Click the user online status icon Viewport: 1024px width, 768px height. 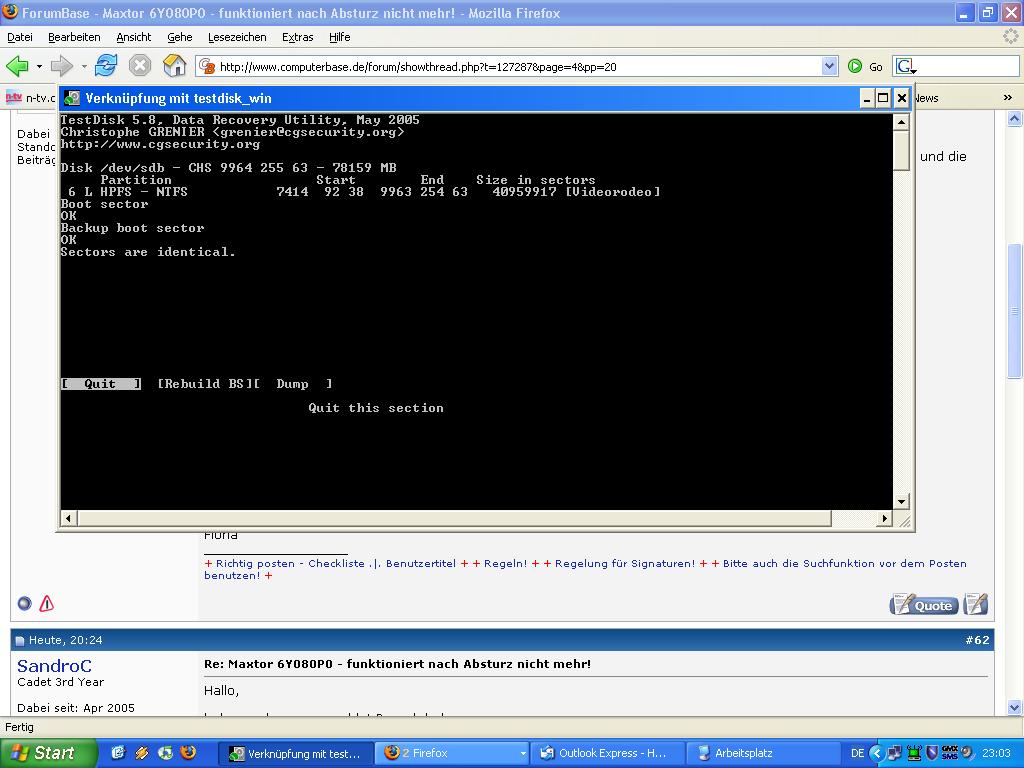[x=25, y=604]
